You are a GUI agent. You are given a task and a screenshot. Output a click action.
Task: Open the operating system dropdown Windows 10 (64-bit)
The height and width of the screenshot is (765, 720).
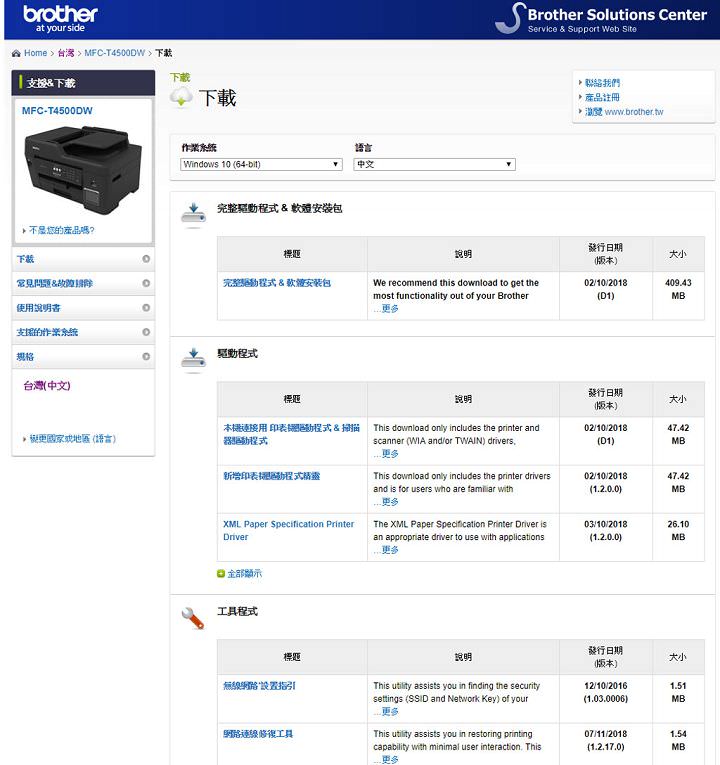click(261, 164)
